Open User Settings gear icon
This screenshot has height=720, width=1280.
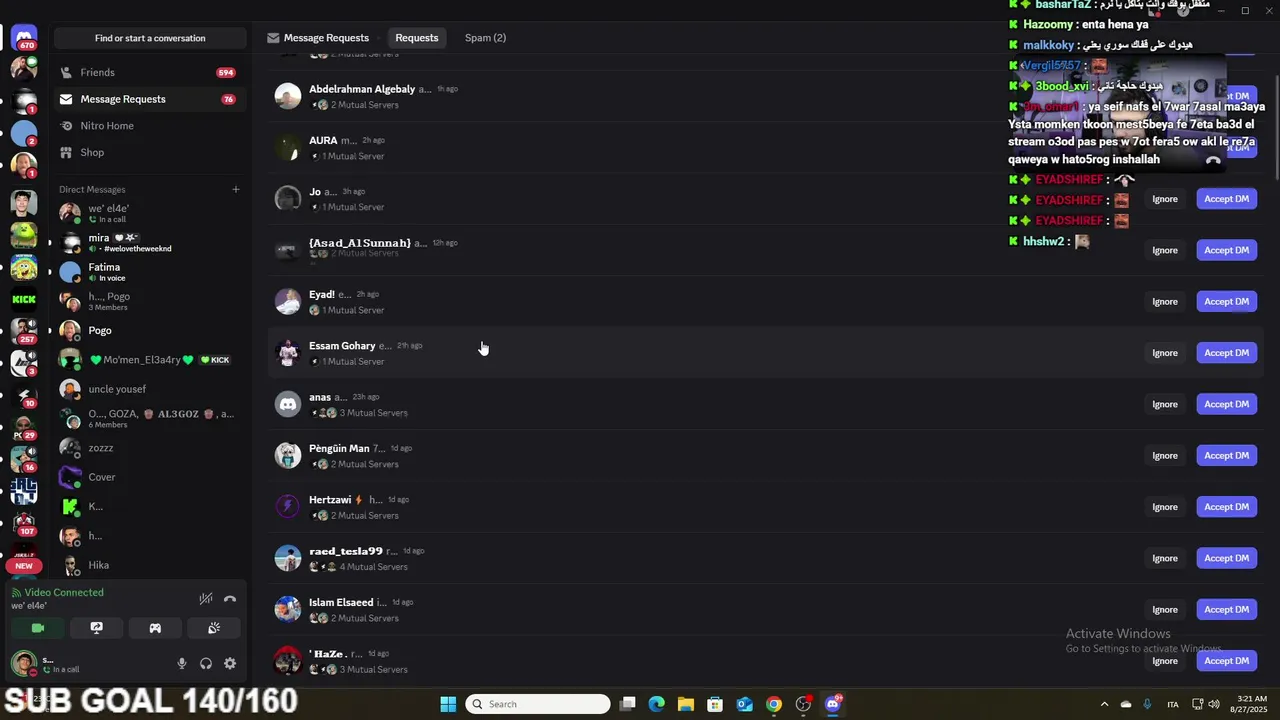tap(230, 663)
